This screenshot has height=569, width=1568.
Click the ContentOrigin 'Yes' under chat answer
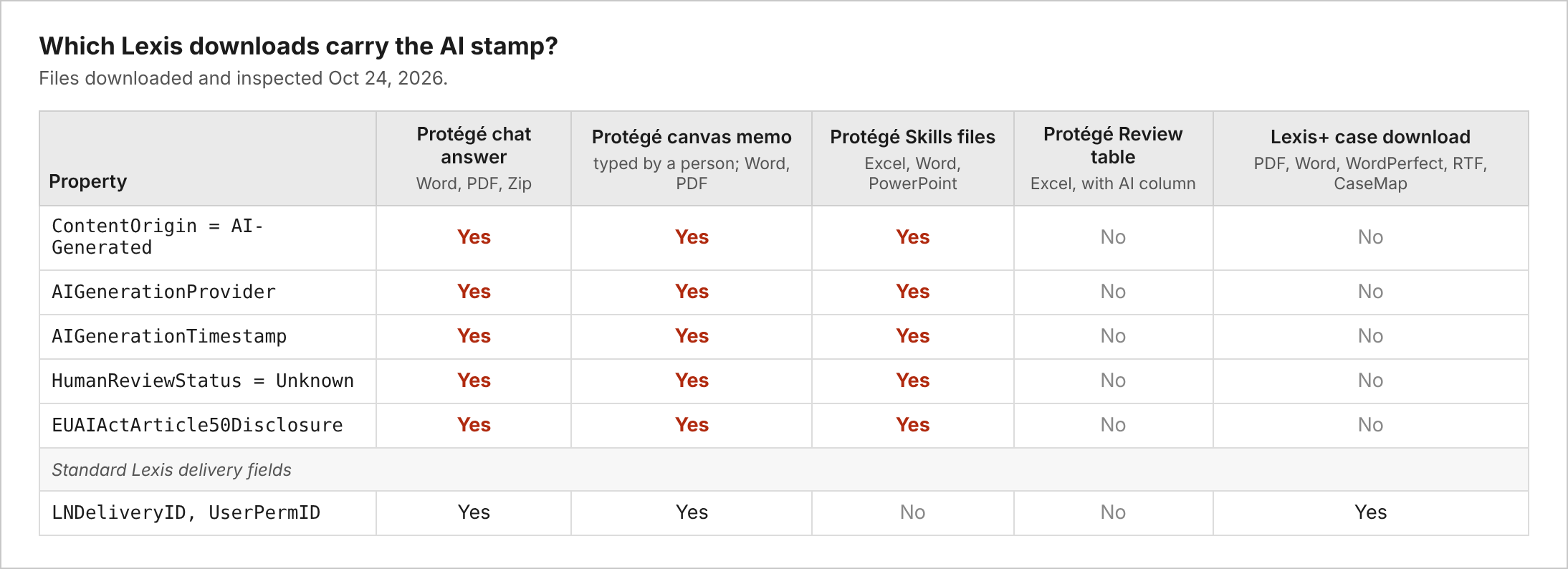pyautogui.click(x=474, y=237)
